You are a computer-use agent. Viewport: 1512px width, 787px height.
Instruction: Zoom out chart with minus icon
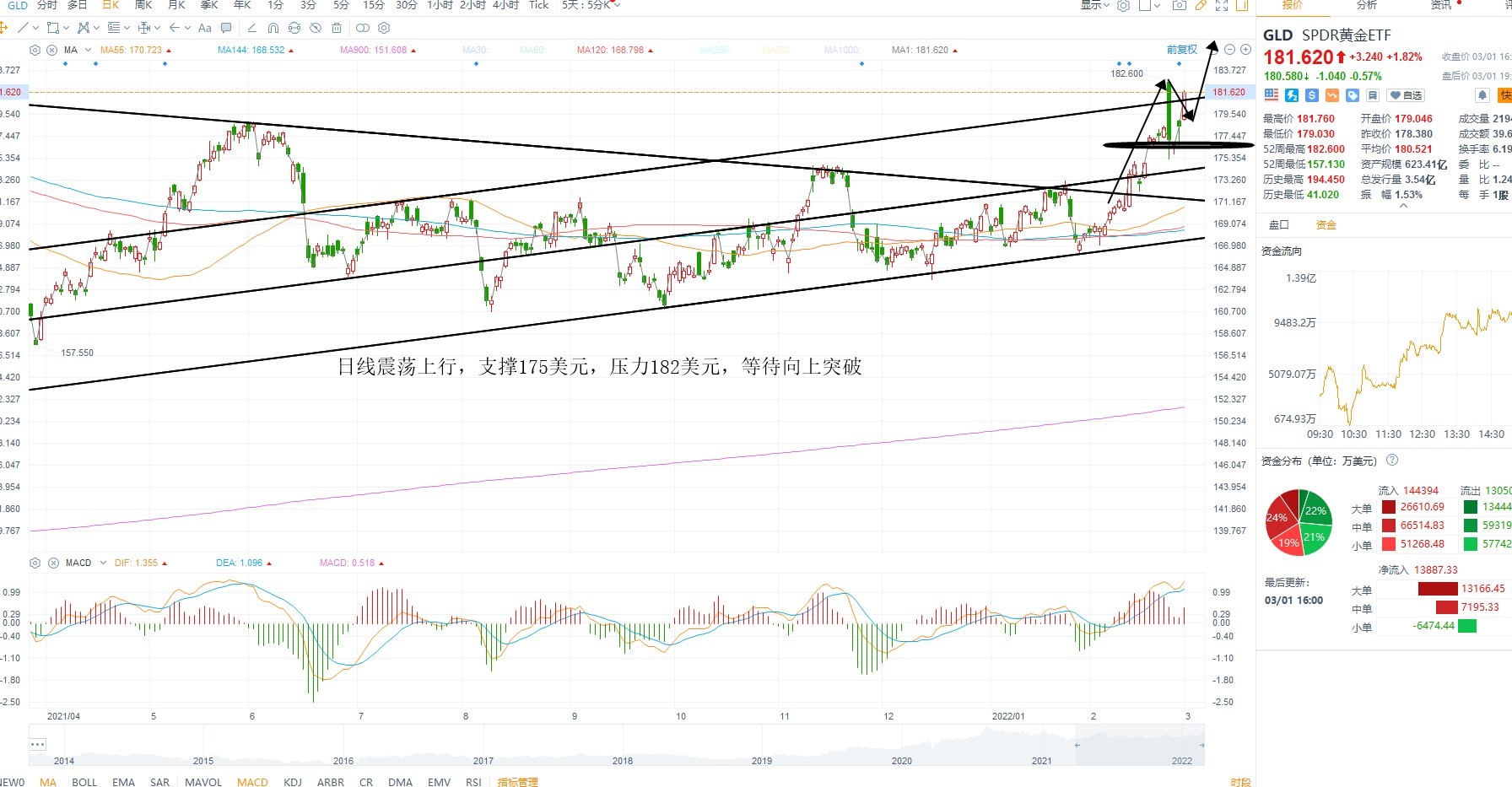pyautogui.click(x=1229, y=49)
